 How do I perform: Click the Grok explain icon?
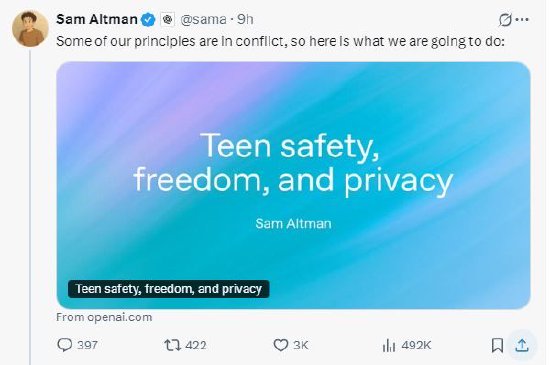[505, 20]
